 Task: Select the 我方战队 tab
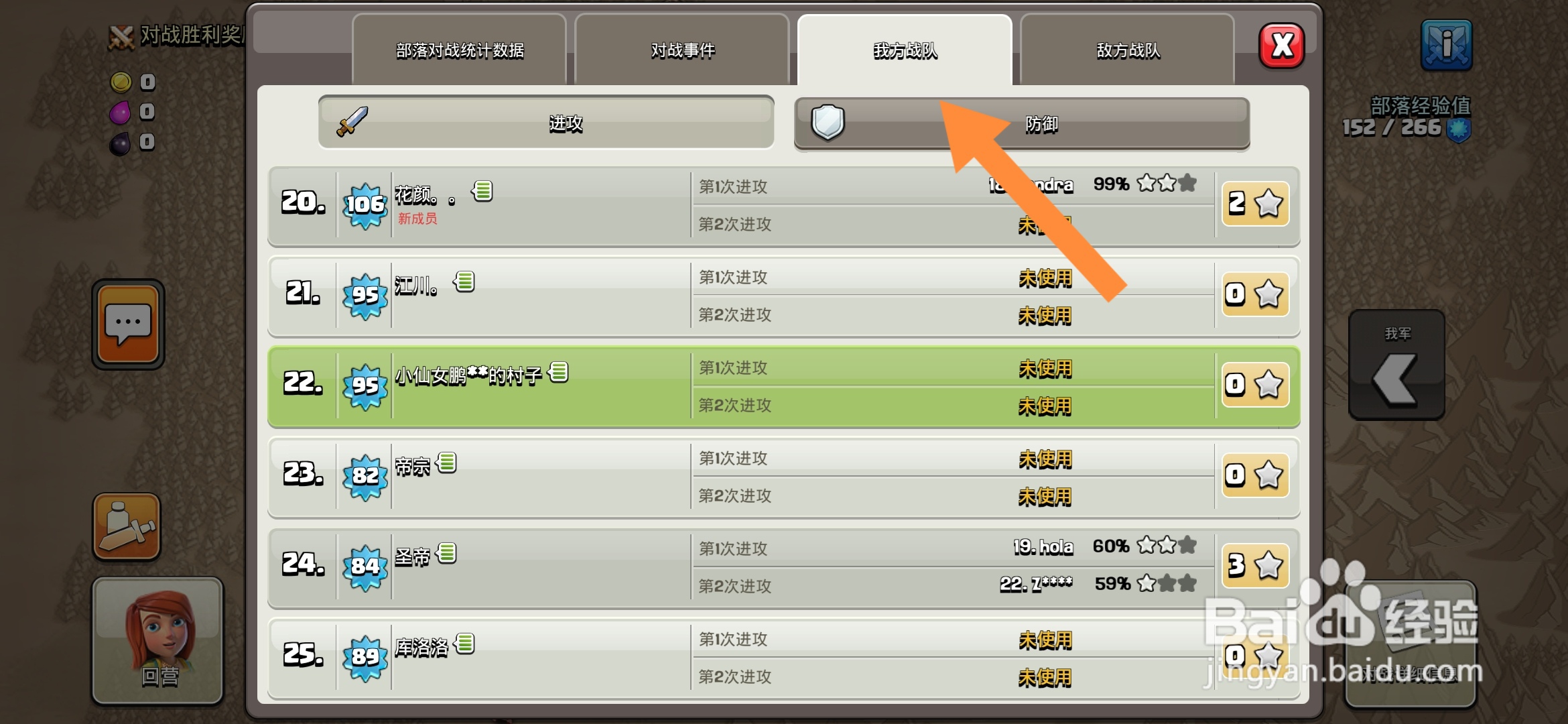905,50
